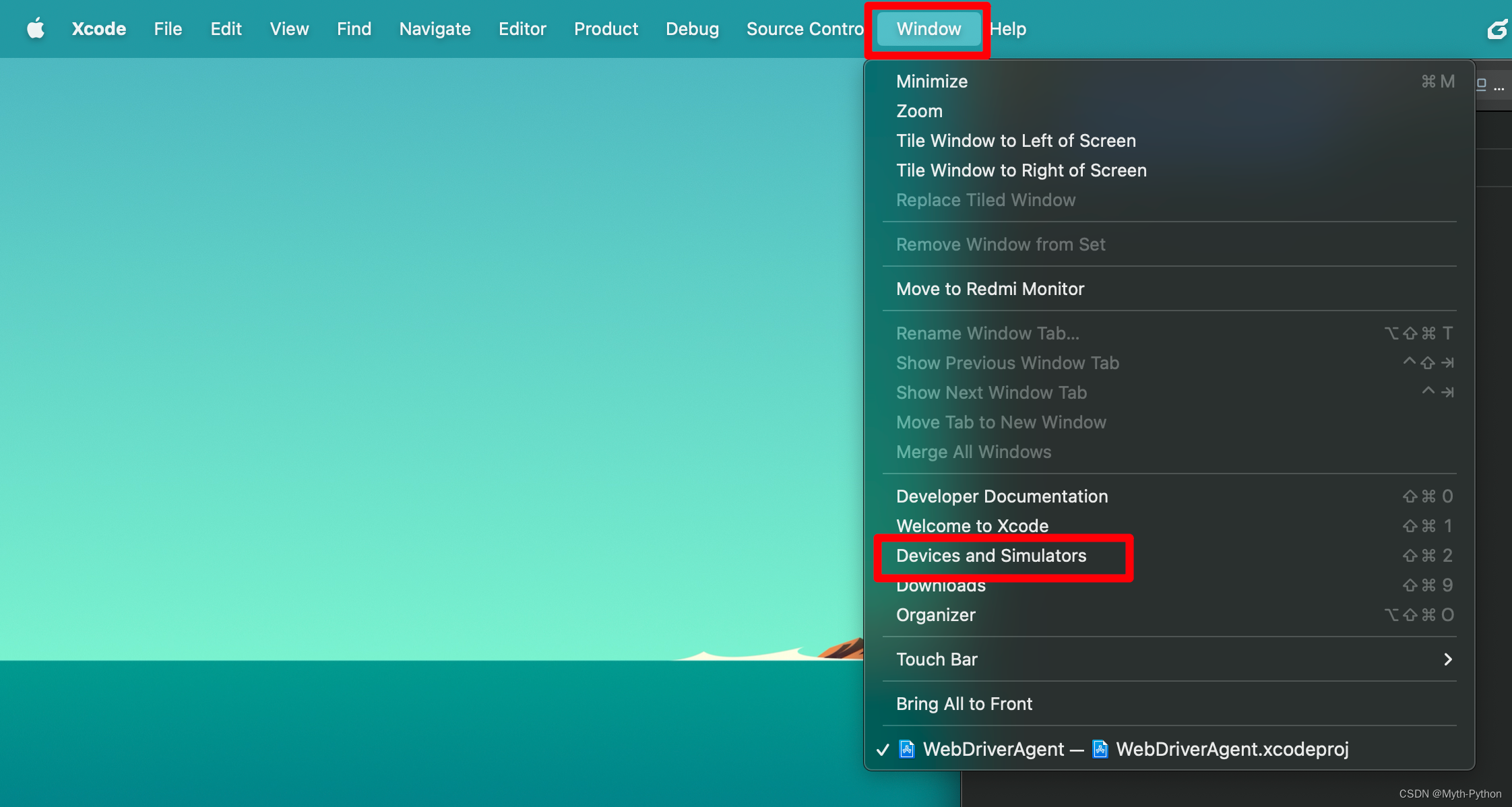Open Developer Documentation
This screenshot has width=1512, height=807.
pyautogui.click(x=1002, y=496)
